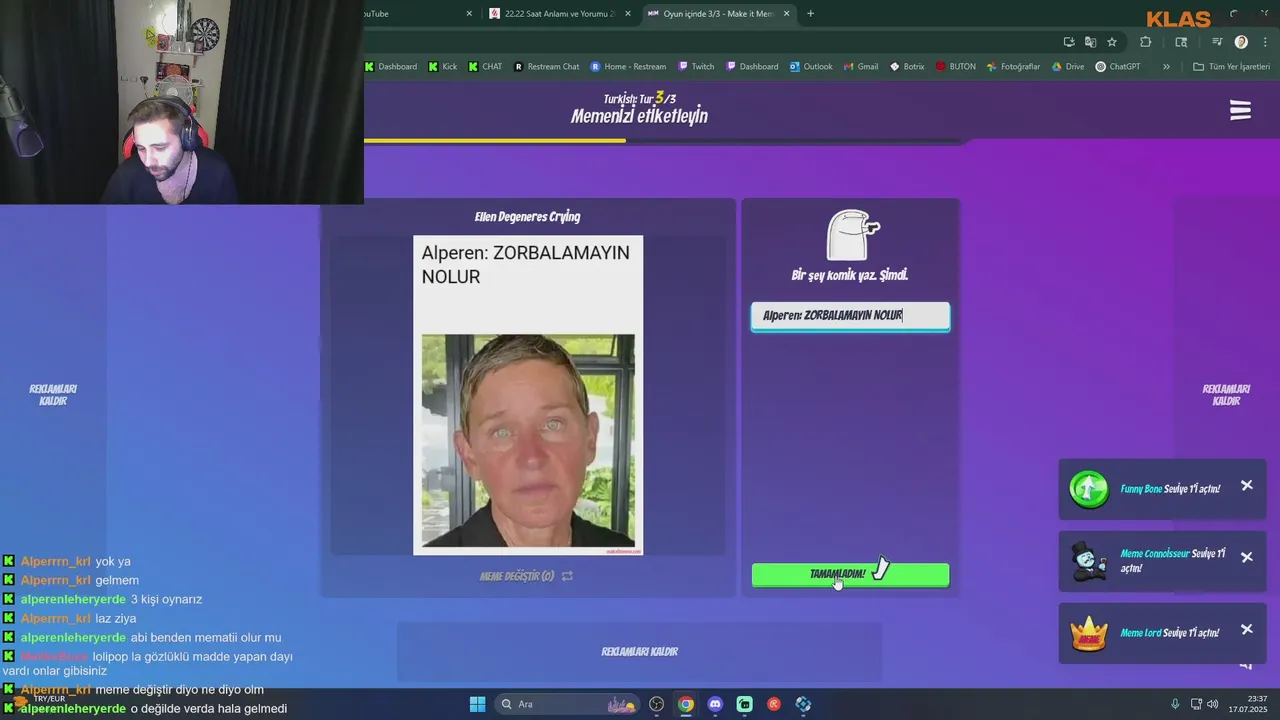Click the install app icon in address bar
Image resolution: width=1280 pixels, height=720 pixels.
(x=1069, y=42)
